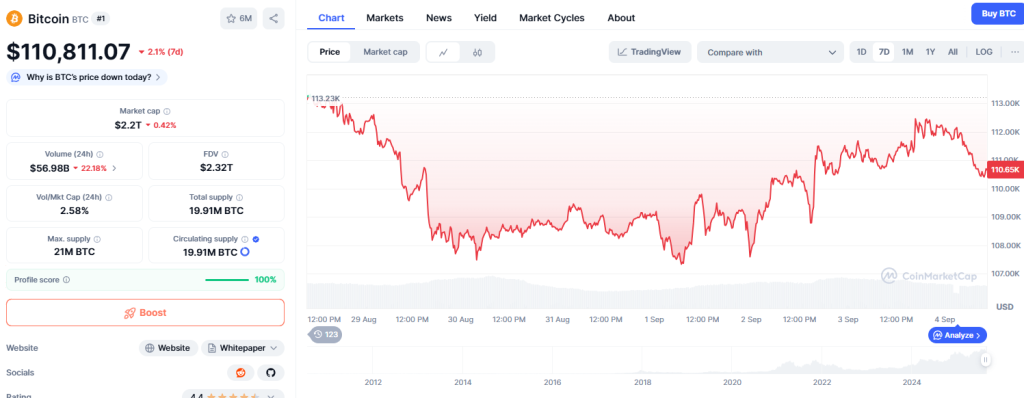Image resolution: width=1024 pixels, height=398 pixels.
Task: Select the 1D time range
Action: (x=861, y=52)
